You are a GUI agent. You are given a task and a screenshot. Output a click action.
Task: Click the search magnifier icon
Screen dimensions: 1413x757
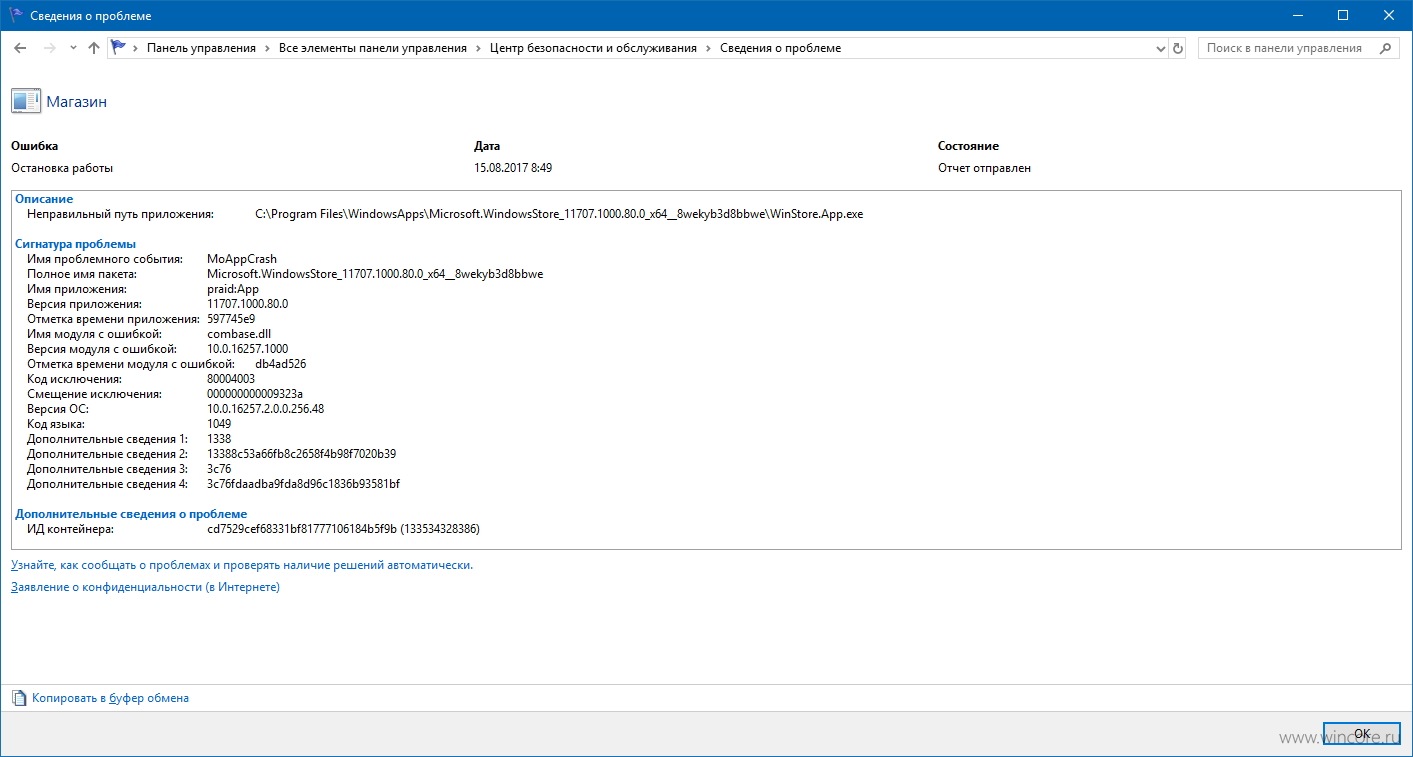coord(1386,48)
